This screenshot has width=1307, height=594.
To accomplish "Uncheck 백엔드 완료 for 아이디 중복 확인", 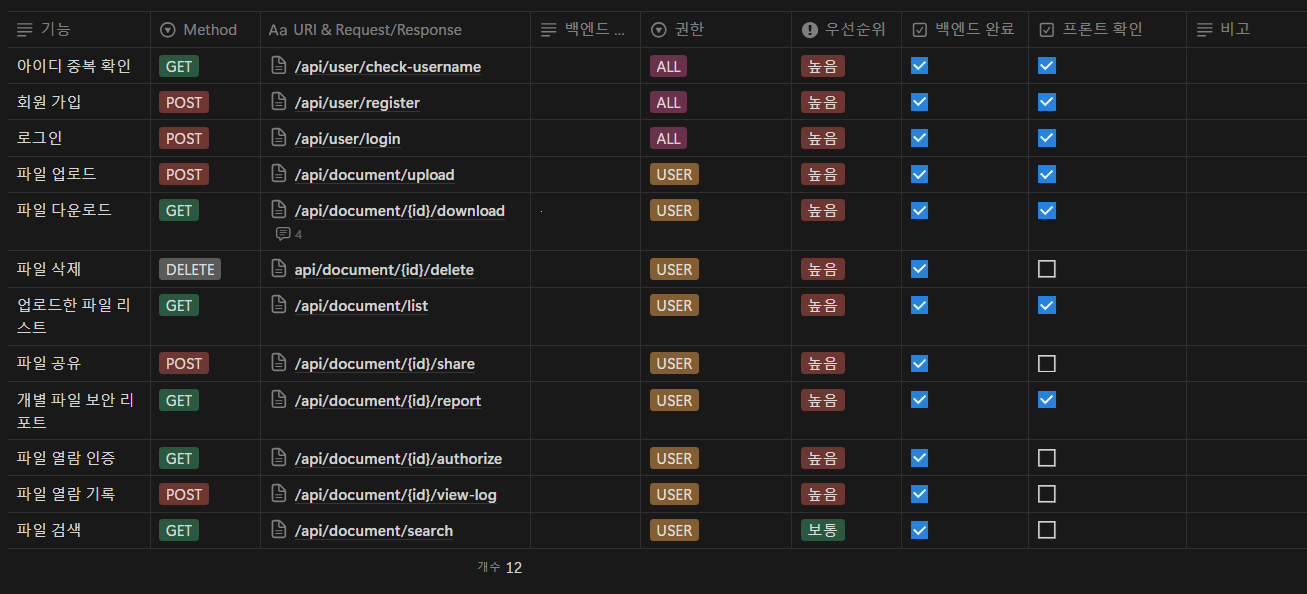I will 920,66.
